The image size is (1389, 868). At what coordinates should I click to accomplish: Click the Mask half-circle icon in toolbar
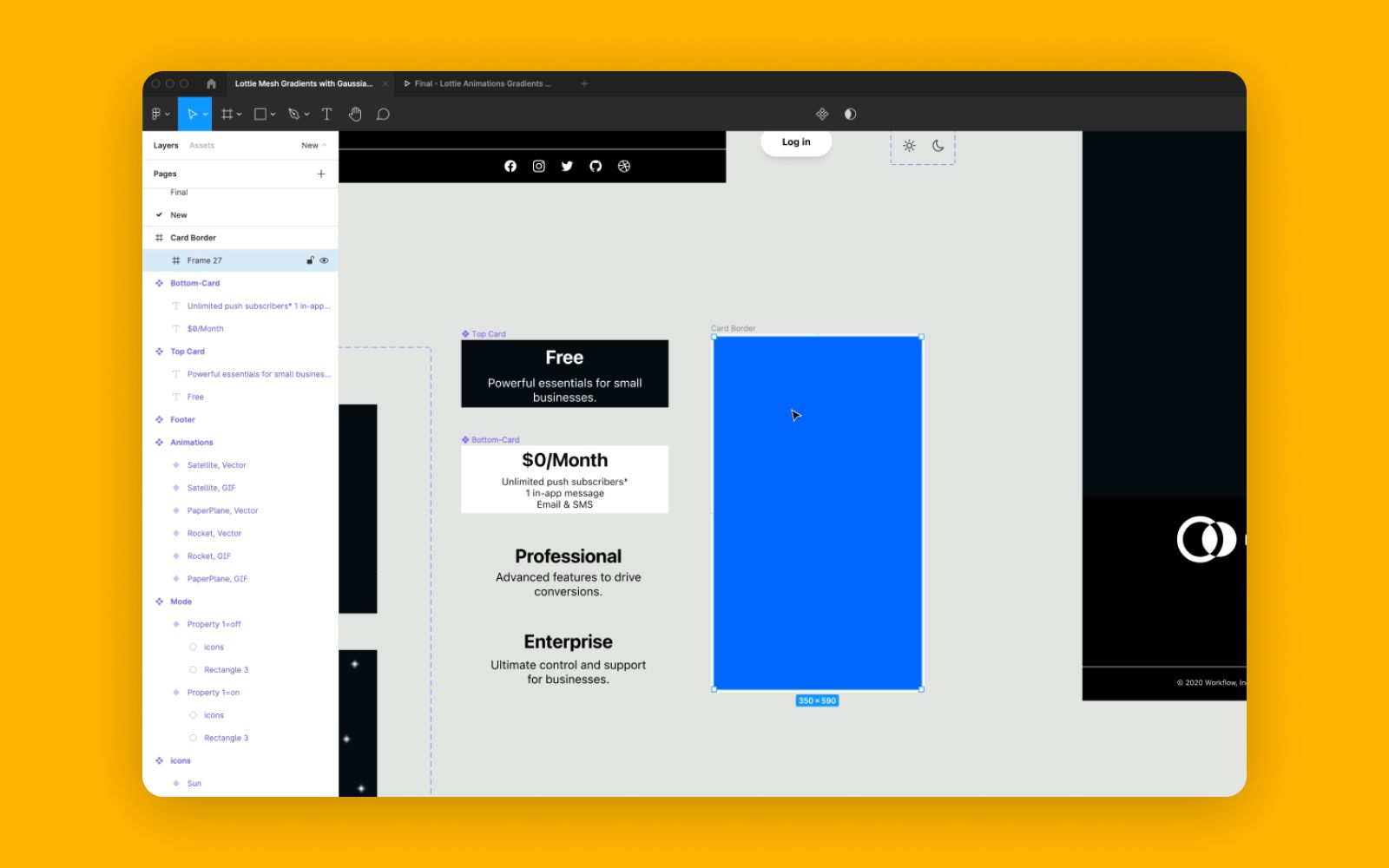tap(850, 114)
